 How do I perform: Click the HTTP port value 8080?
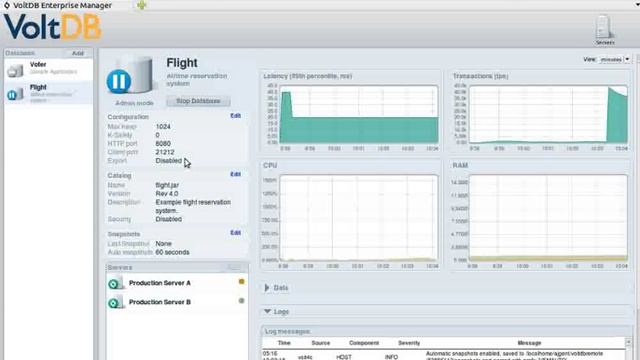click(163, 144)
